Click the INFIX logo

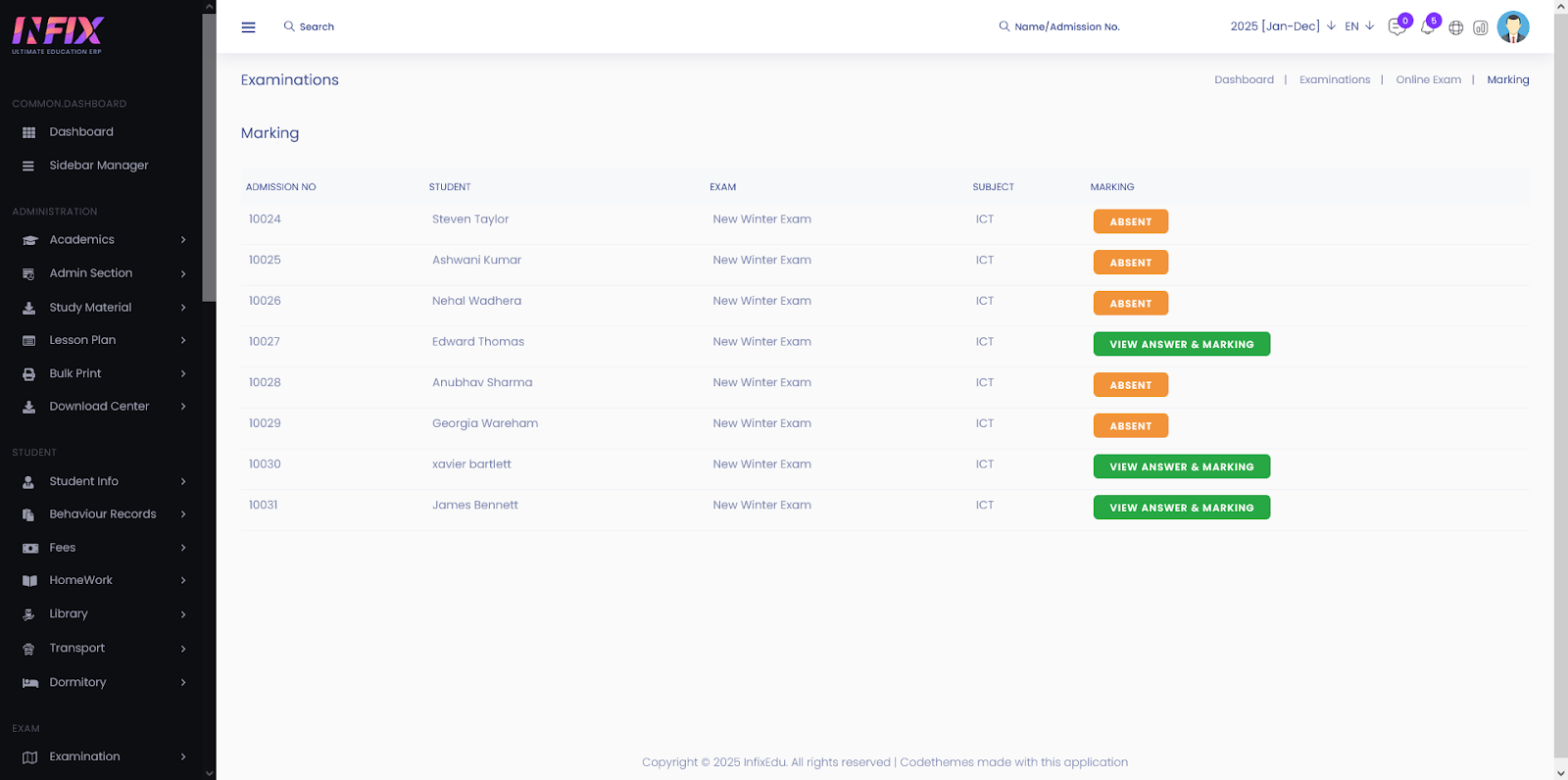click(x=58, y=34)
